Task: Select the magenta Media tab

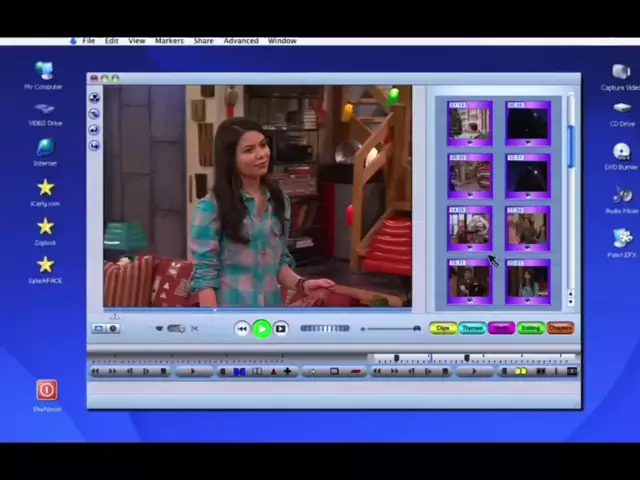Action: point(502,328)
